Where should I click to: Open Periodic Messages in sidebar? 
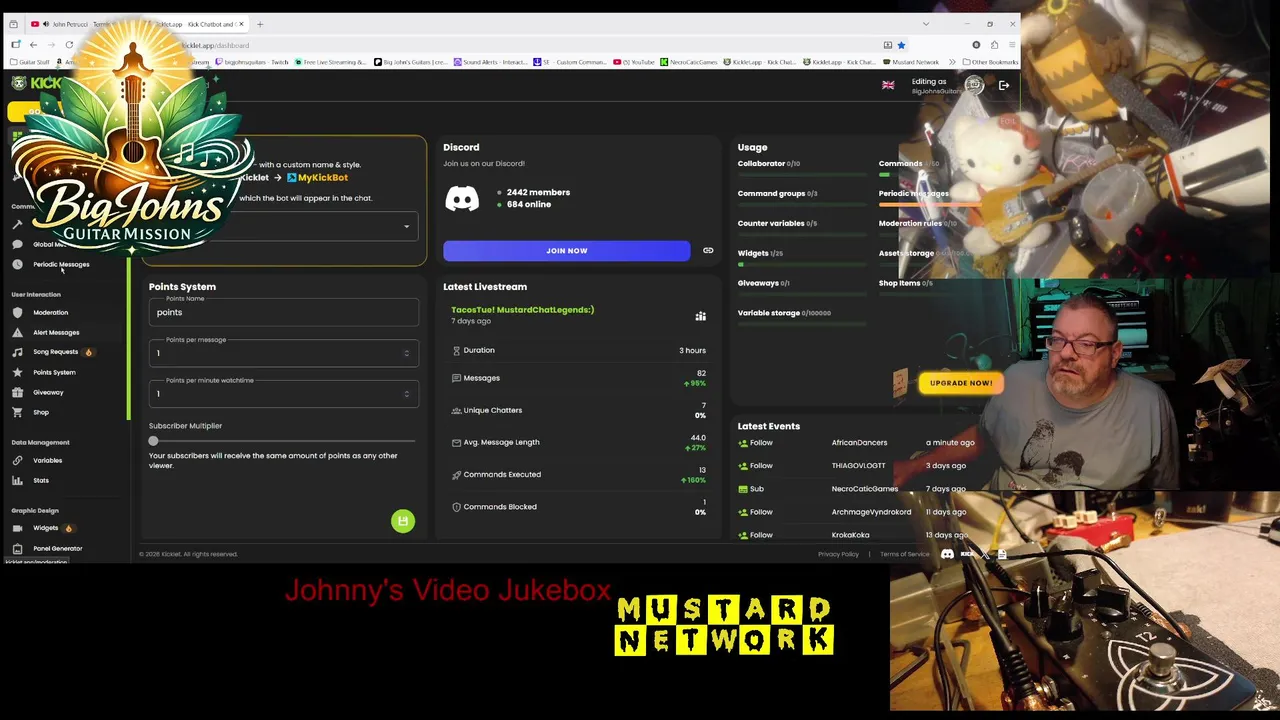pos(61,264)
